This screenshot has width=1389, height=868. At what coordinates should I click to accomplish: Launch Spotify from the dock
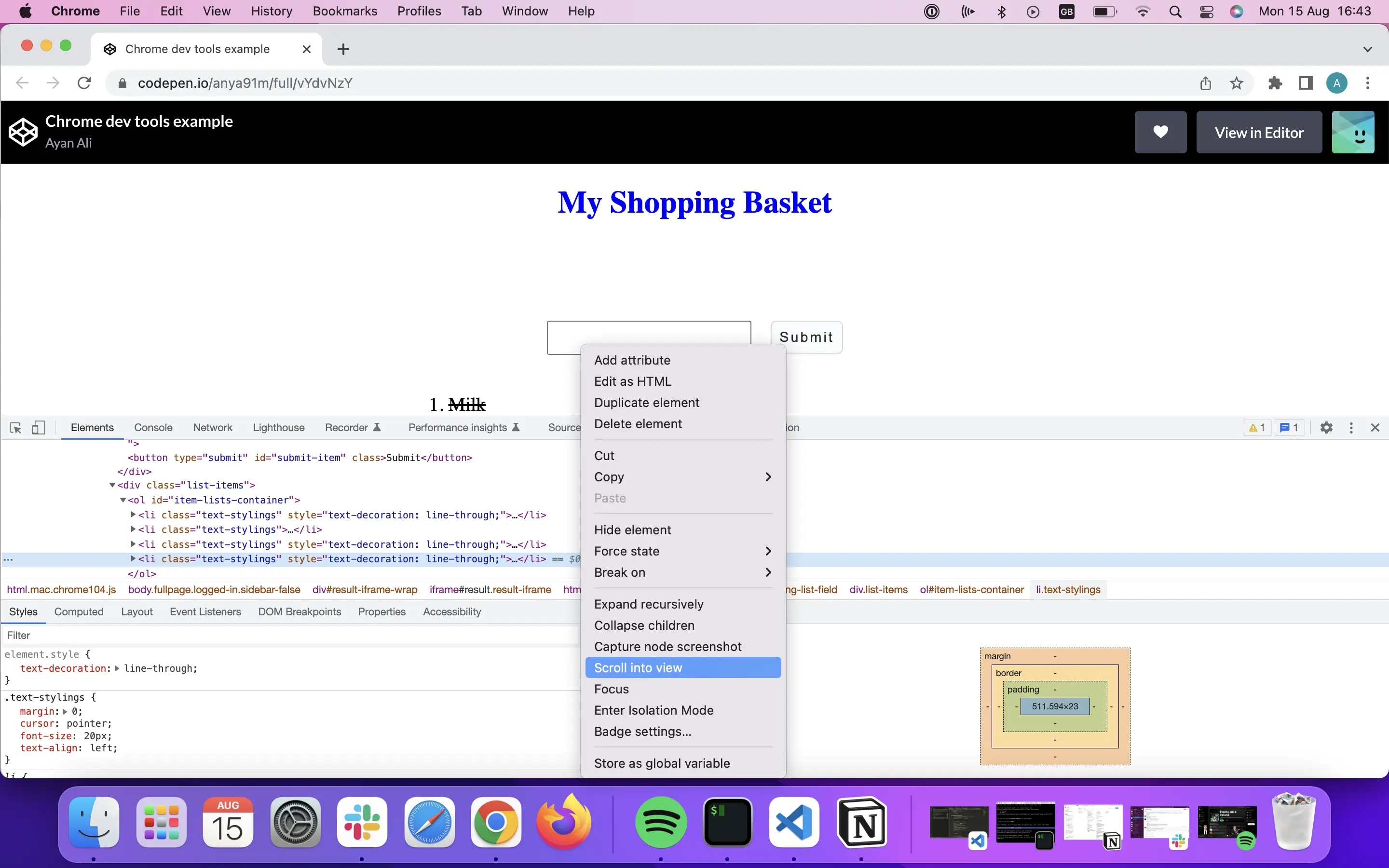click(661, 823)
